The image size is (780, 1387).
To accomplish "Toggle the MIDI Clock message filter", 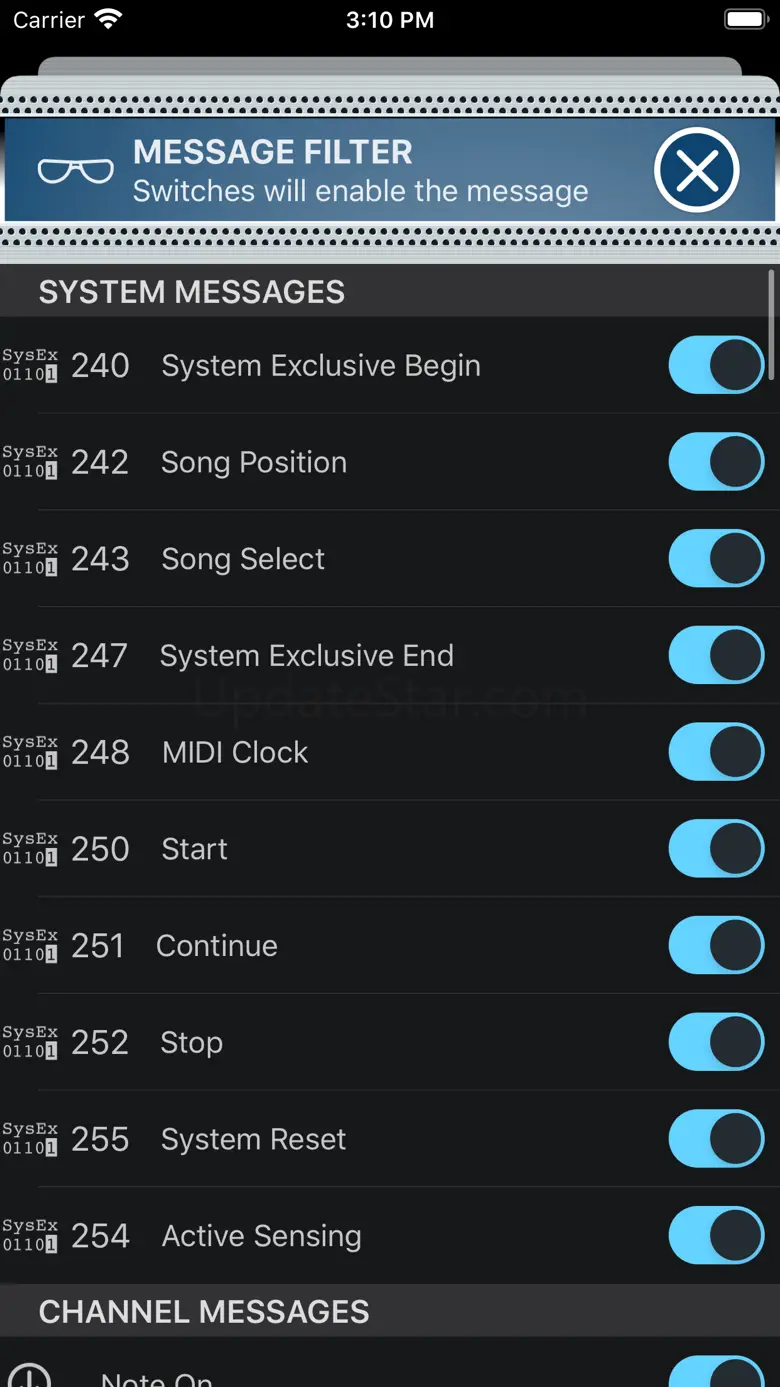I will click(x=716, y=752).
